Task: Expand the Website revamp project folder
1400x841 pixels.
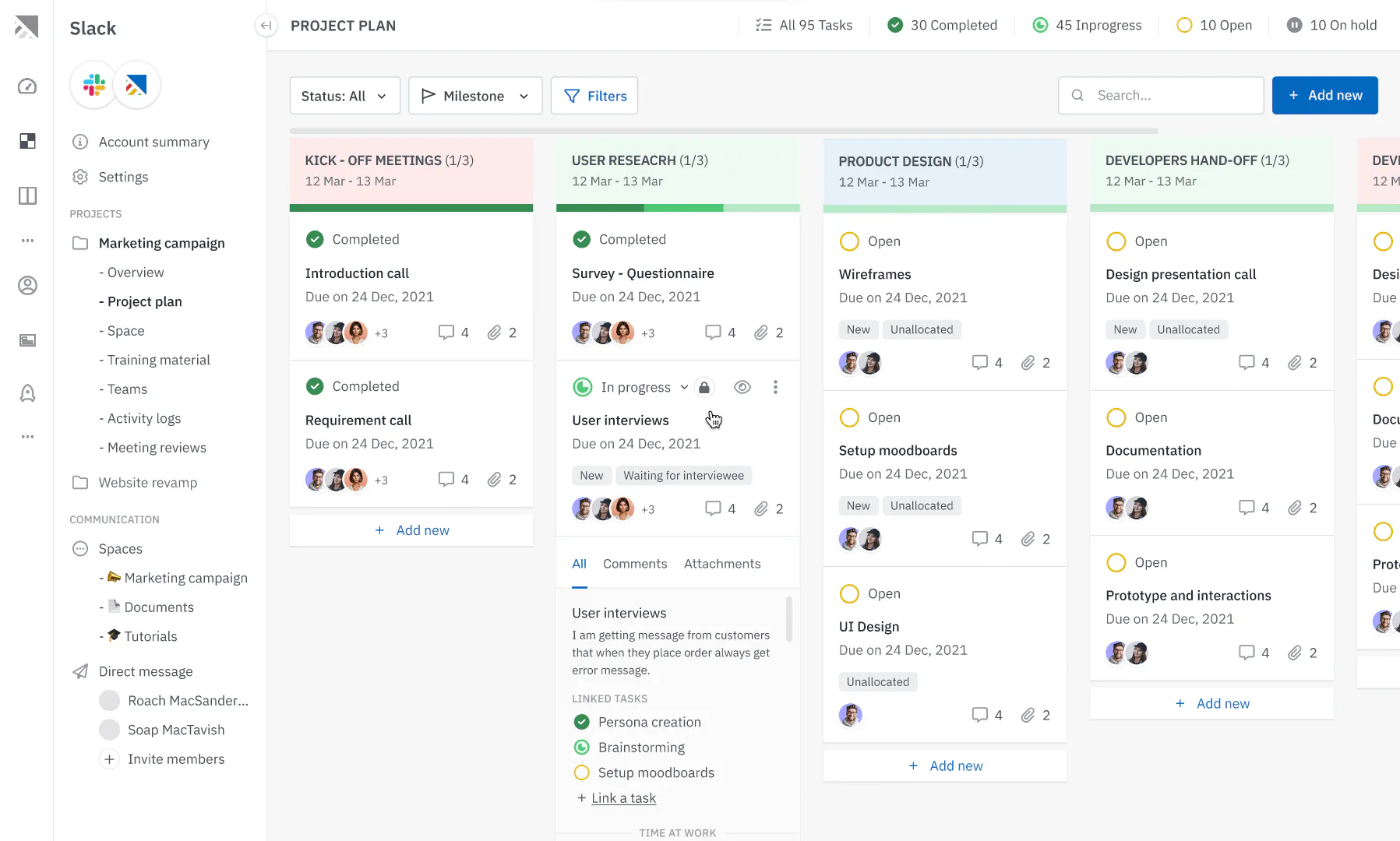Action: tap(80, 483)
